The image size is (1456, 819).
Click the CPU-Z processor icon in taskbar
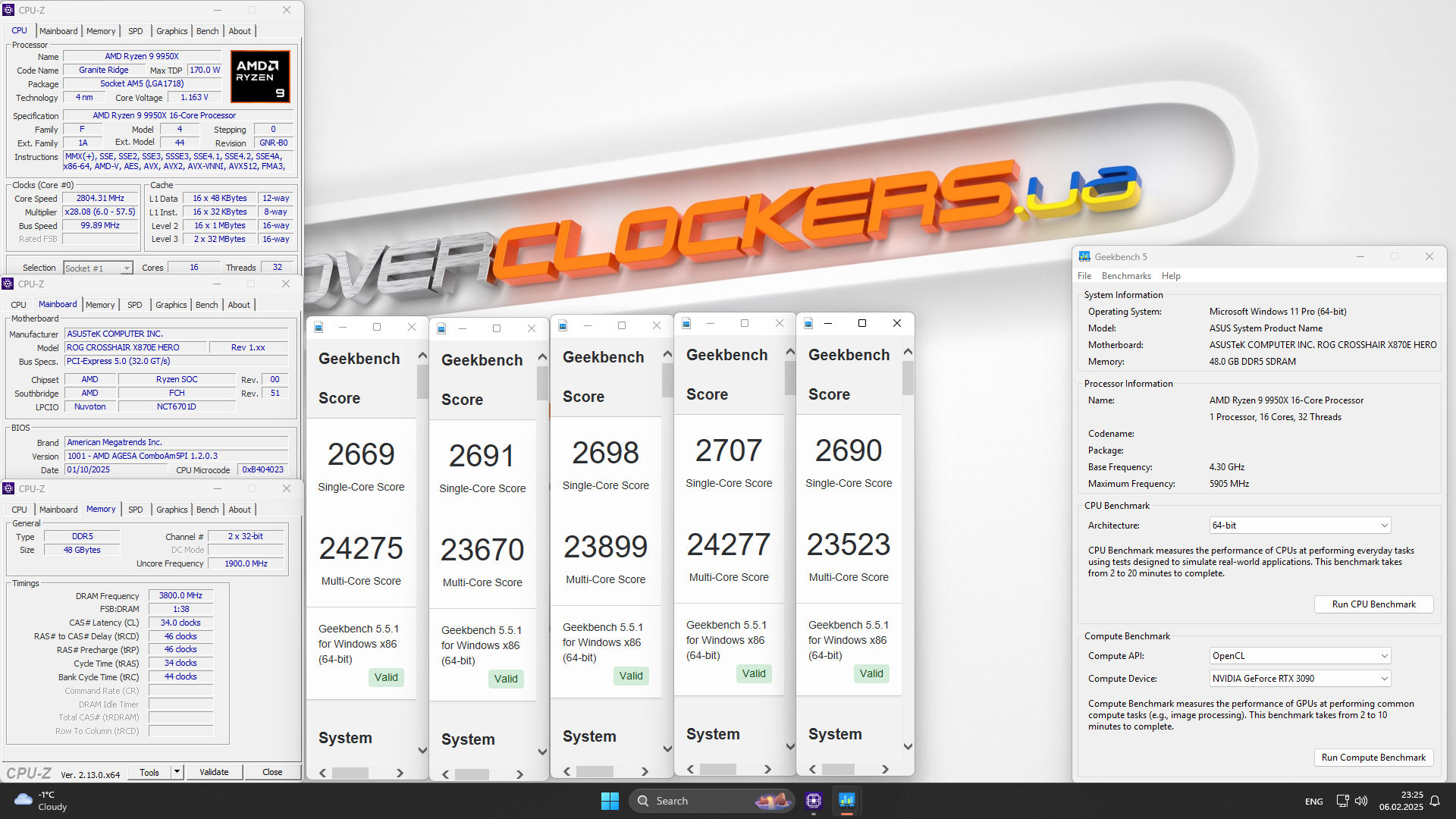[x=814, y=800]
